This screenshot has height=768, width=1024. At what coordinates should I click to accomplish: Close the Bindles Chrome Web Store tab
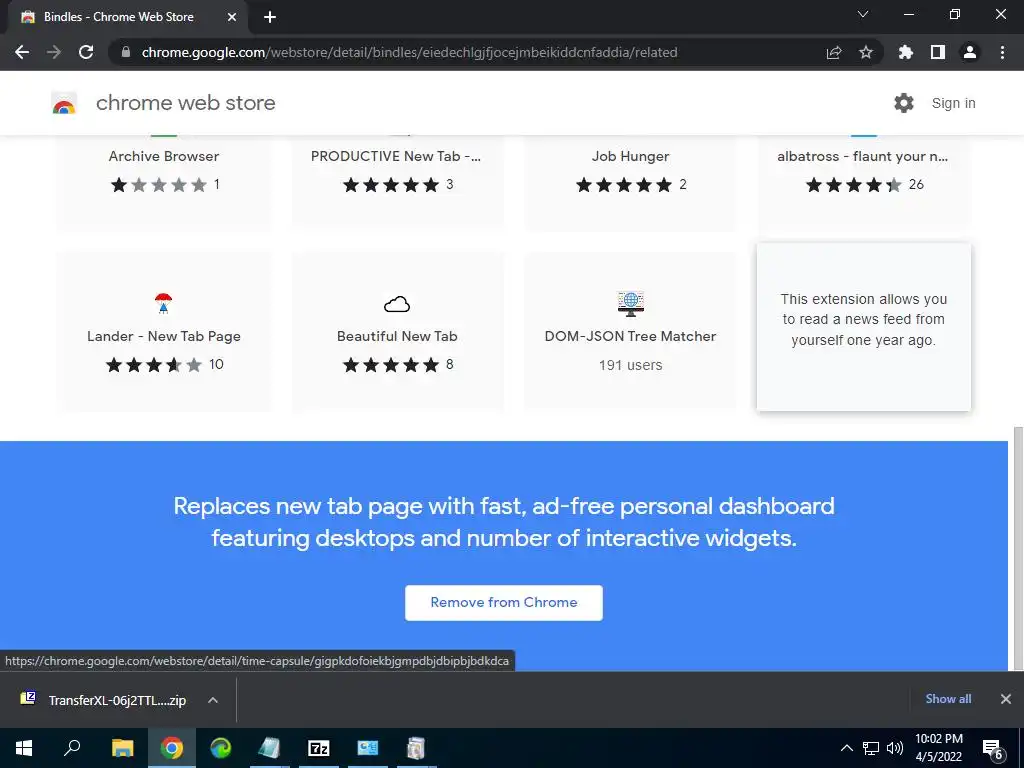[232, 17]
